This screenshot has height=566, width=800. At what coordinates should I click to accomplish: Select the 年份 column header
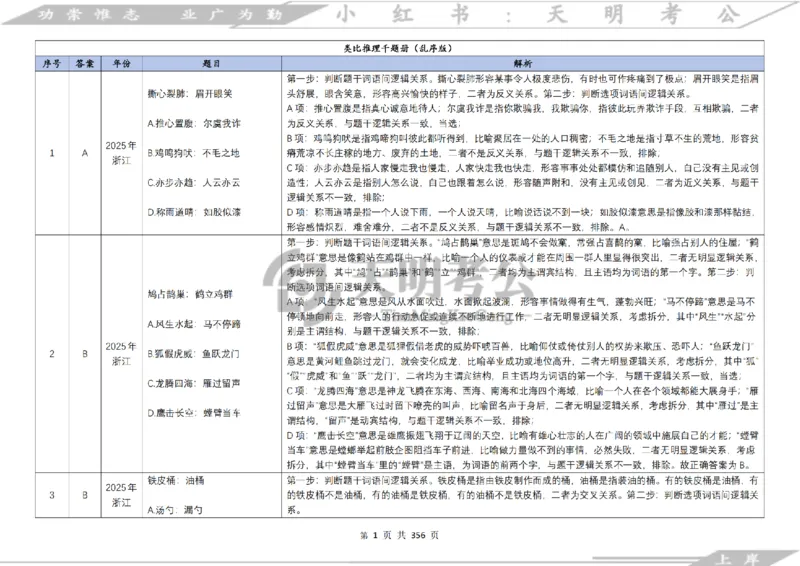click(x=121, y=64)
